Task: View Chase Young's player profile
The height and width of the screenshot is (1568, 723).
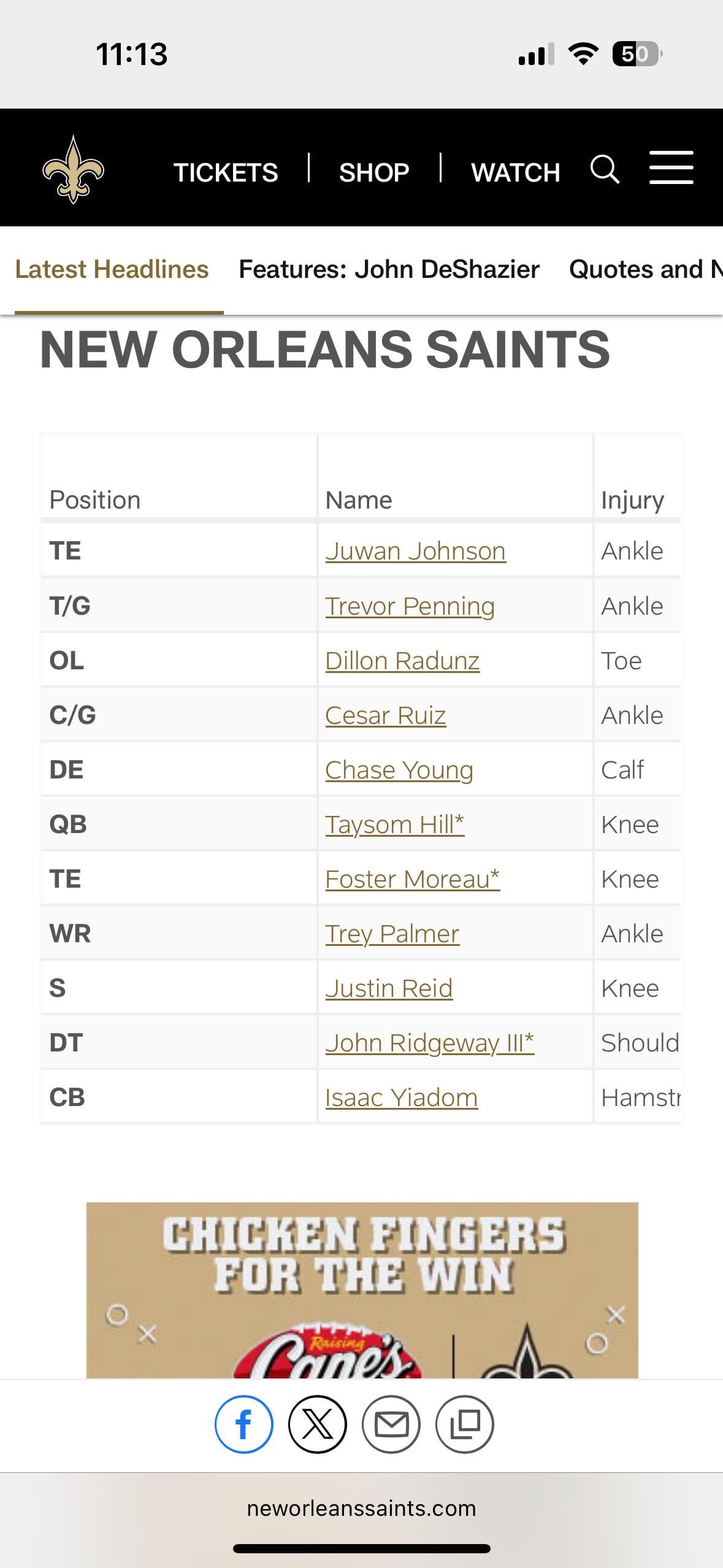Action: click(x=399, y=770)
